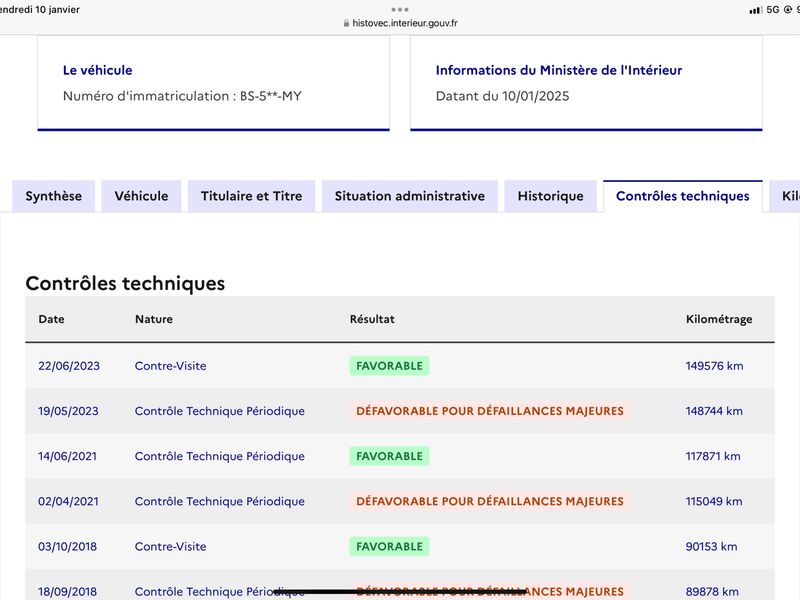Viewport: 800px width, 600px height.
Task: Open the Synthèse tab
Action: pos(54,196)
